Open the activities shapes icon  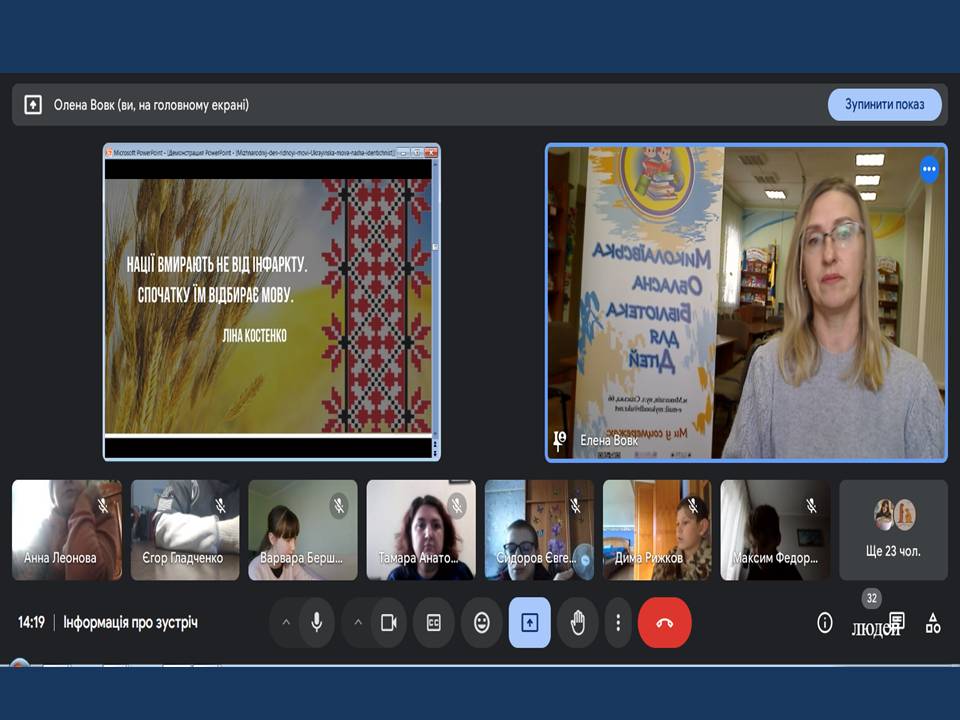point(933,623)
